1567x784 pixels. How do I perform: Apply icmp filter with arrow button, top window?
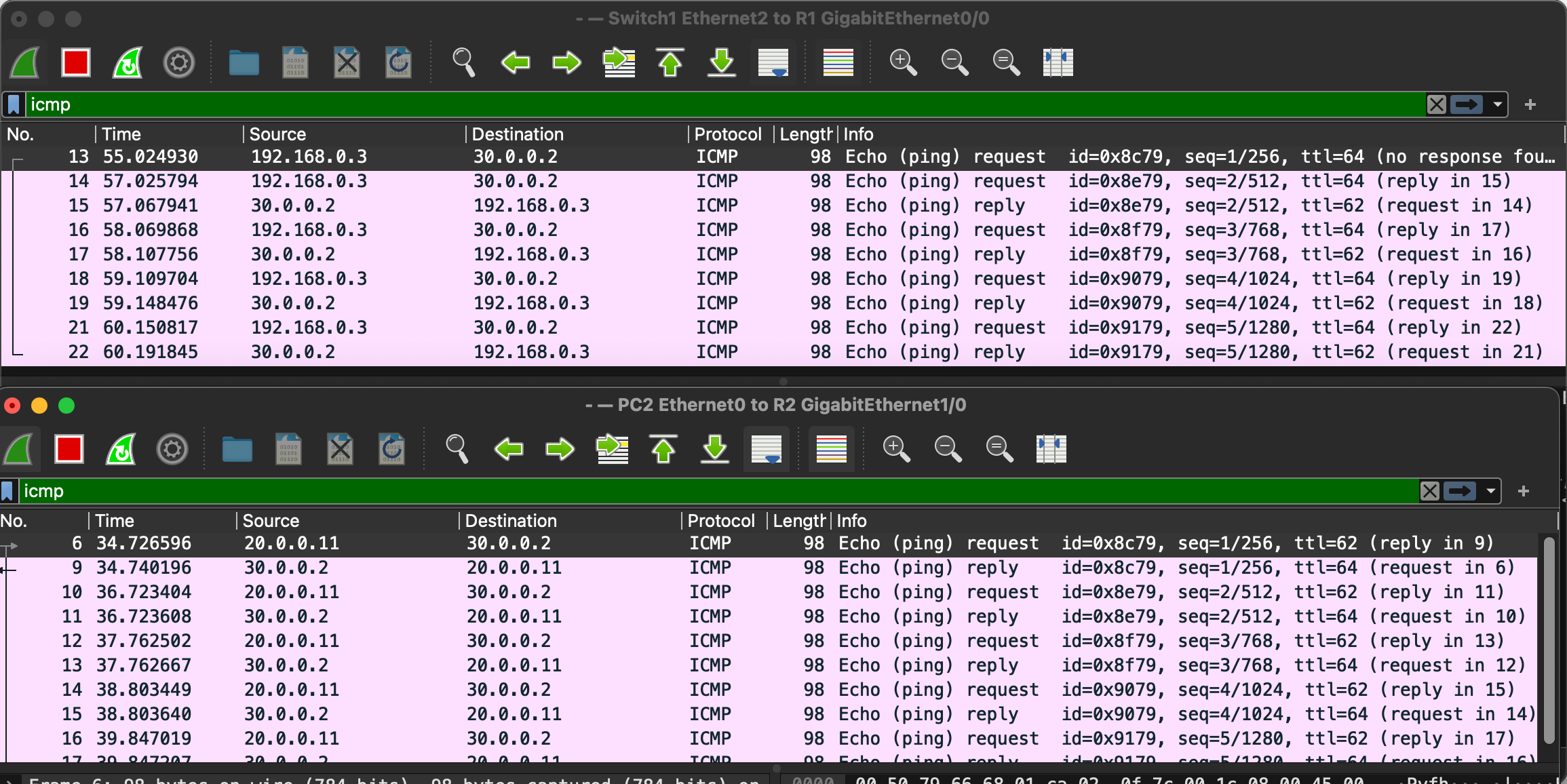point(1466,104)
